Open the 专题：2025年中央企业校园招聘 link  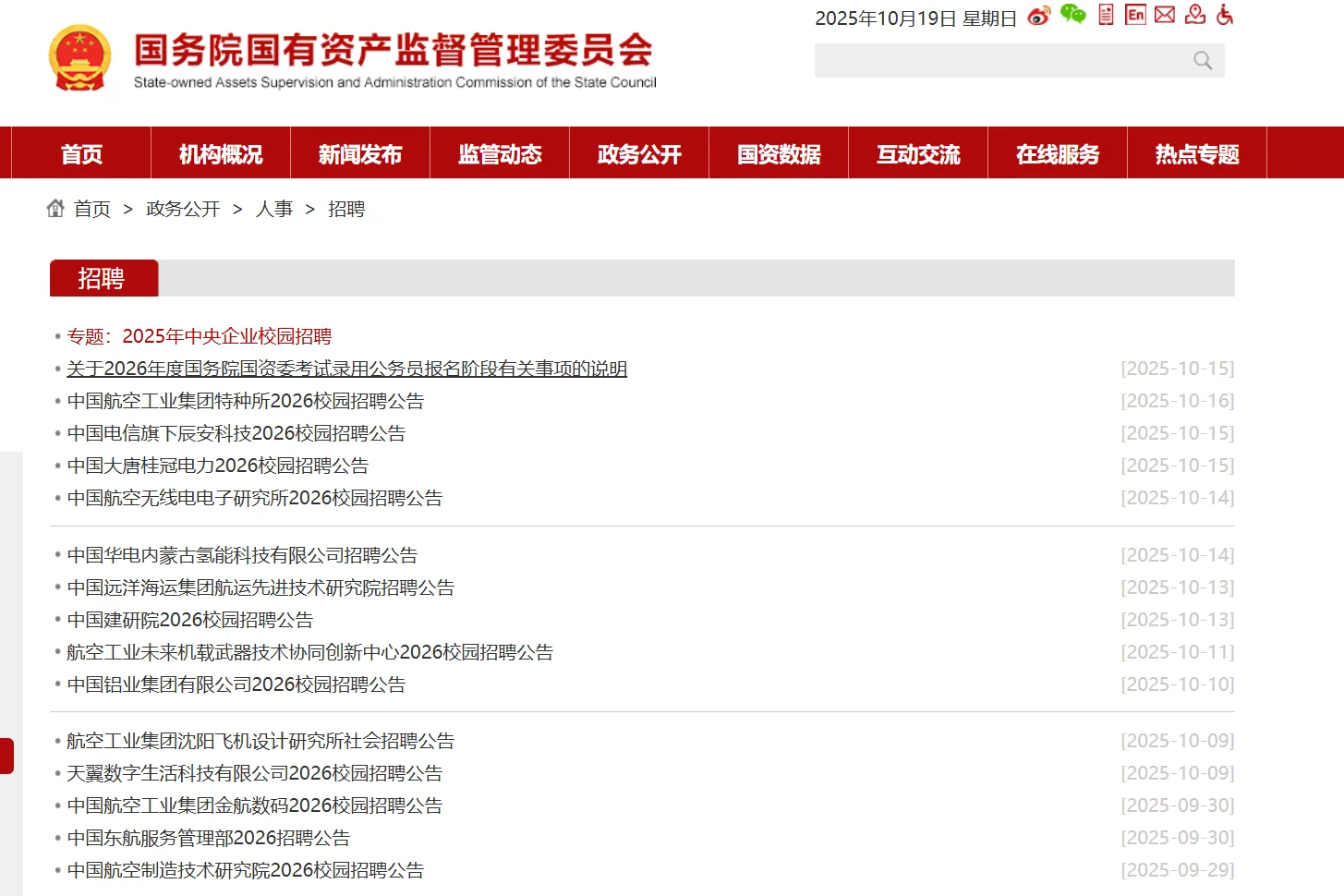200,336
